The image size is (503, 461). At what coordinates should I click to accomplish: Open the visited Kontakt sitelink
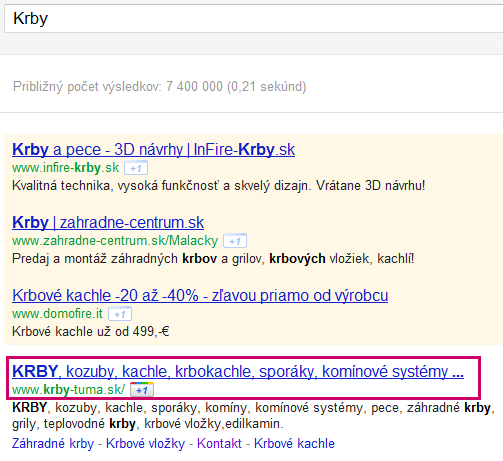219,444
